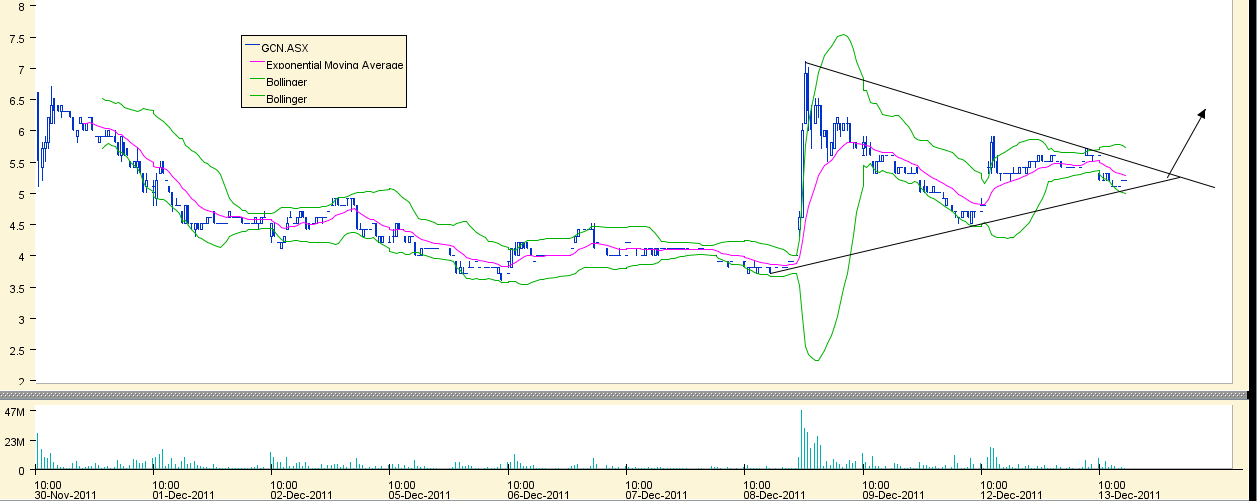Click the 10:00 time label above 13-Dec-2011
Screen dimensions: 1257x501
(x=1113, y=483)
